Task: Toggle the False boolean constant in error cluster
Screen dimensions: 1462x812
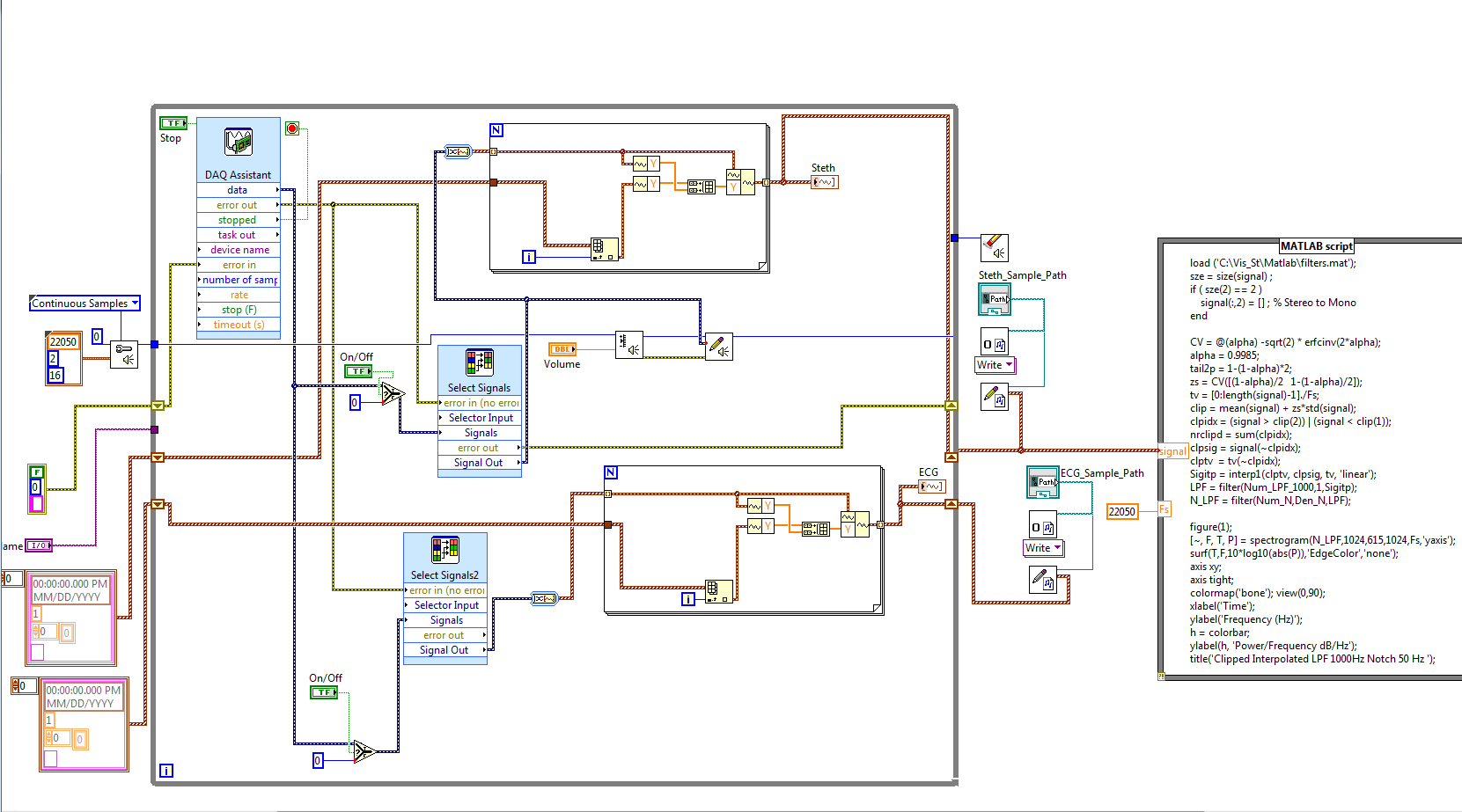Action: [x=36, y=472]
